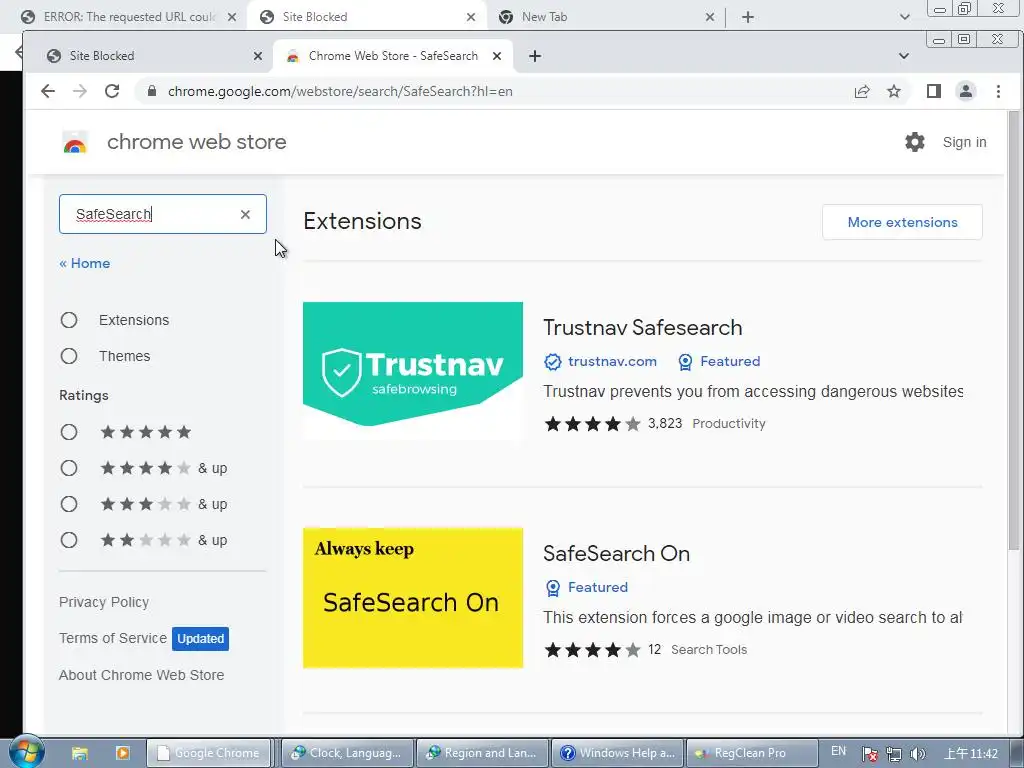1024x768 pixels.
Task: Click the taskbar clock showing 11:42
Action: [971, 754]
